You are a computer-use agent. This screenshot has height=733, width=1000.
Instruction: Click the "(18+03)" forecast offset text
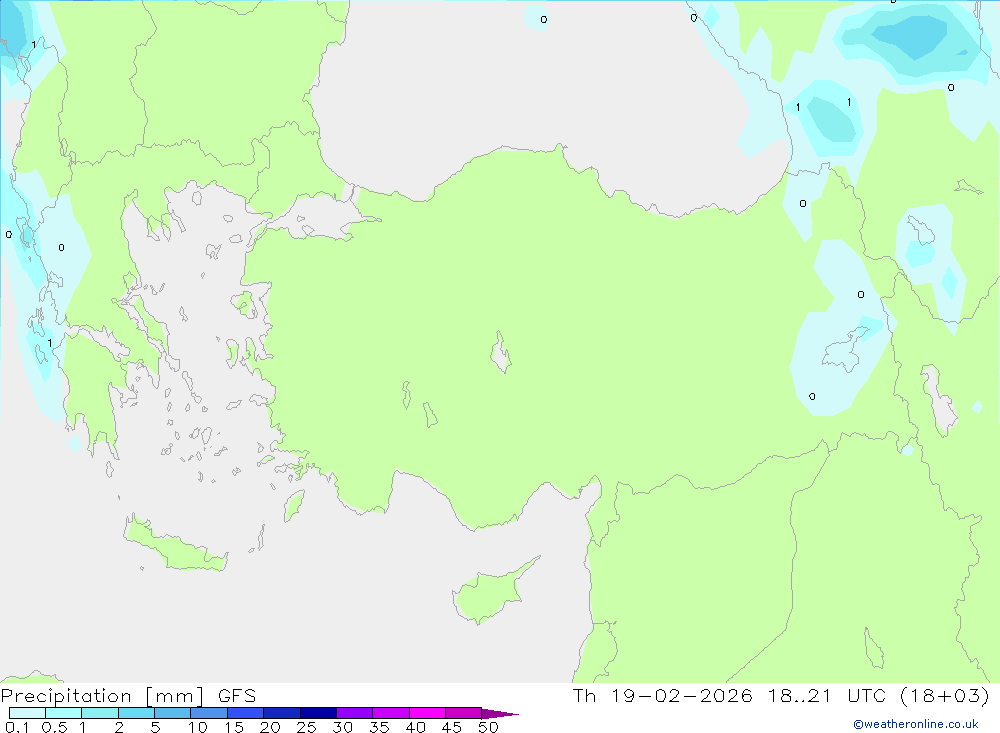tap(945, 695)
